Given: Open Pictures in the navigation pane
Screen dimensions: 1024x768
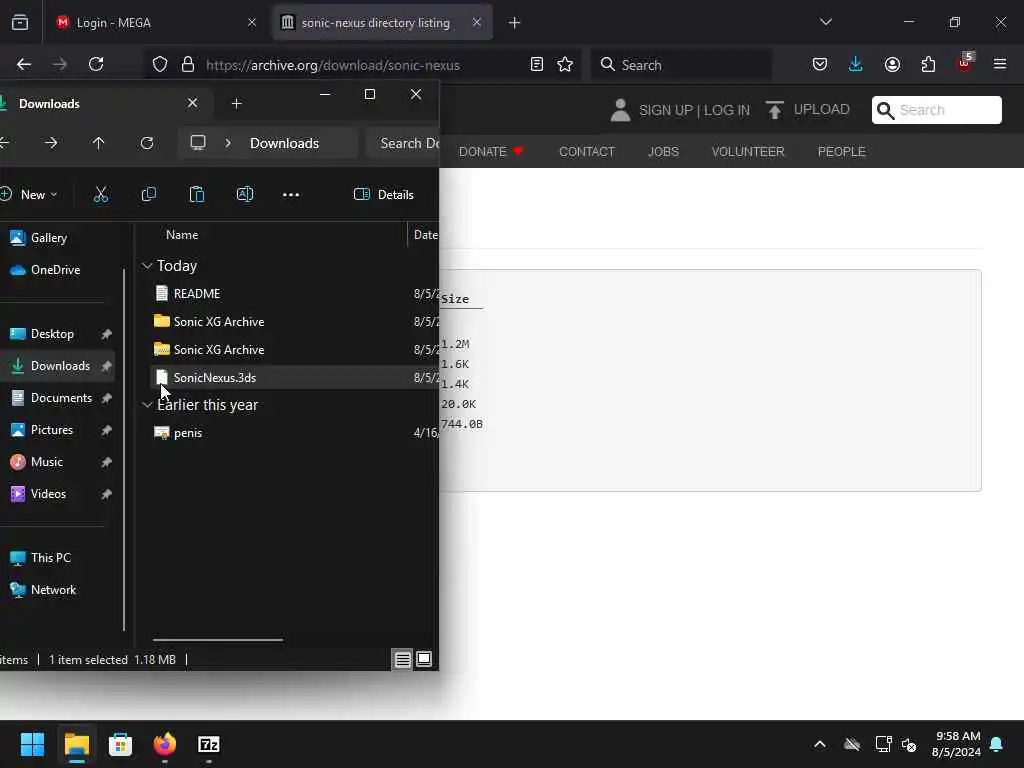Looking at the screenshot, I should point(52,430).
